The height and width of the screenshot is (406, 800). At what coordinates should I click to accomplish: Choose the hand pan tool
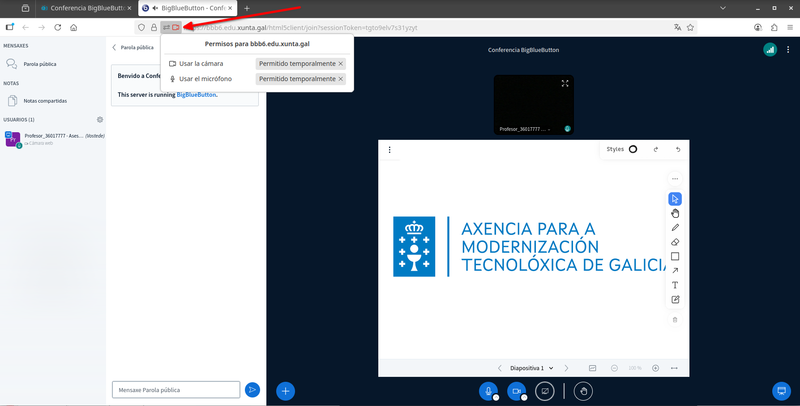point(675,213)
